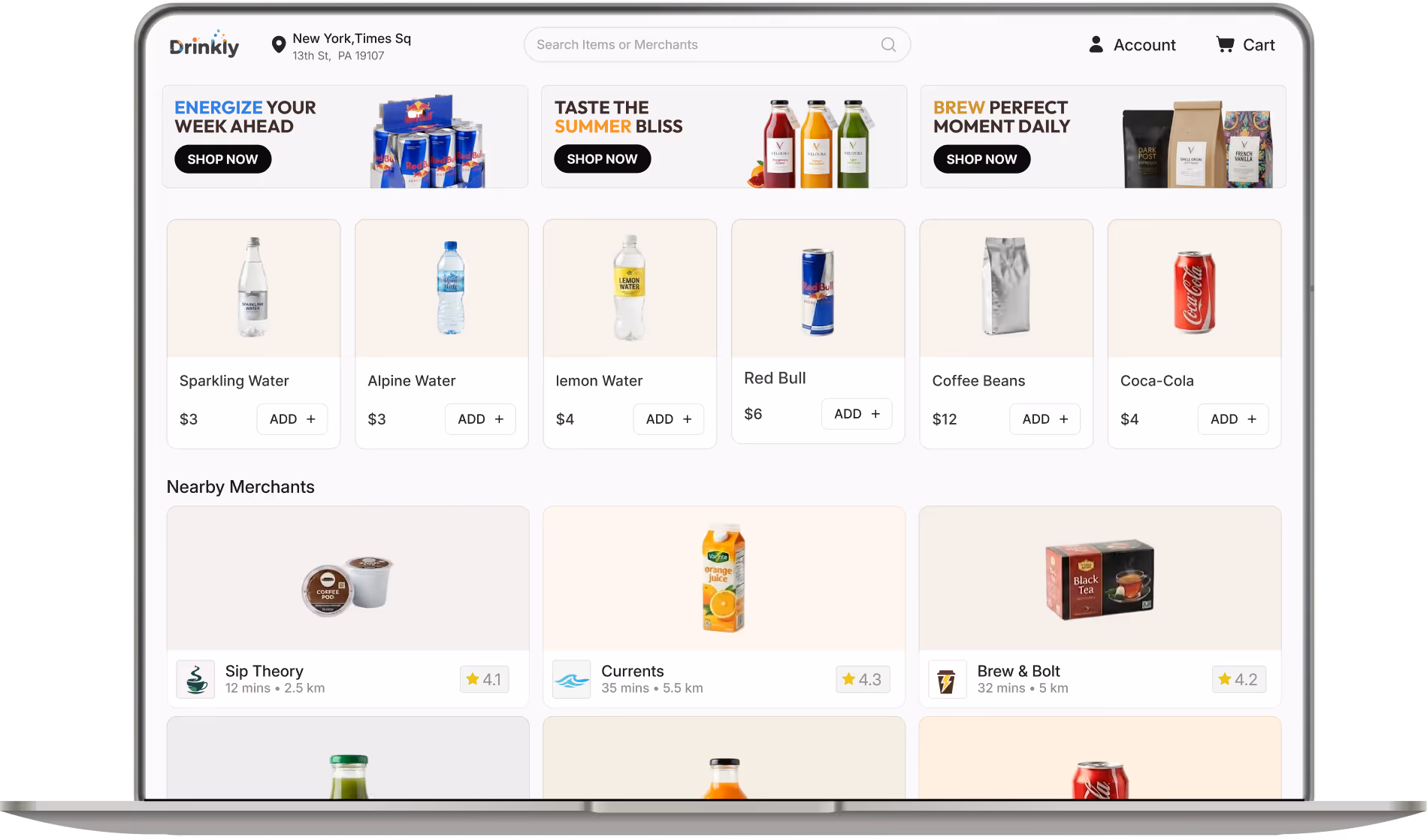This screenshot has width=1427, height=840.
Task: Click "13th St, PA 19107" address line
Action: (x=338, y=56)
